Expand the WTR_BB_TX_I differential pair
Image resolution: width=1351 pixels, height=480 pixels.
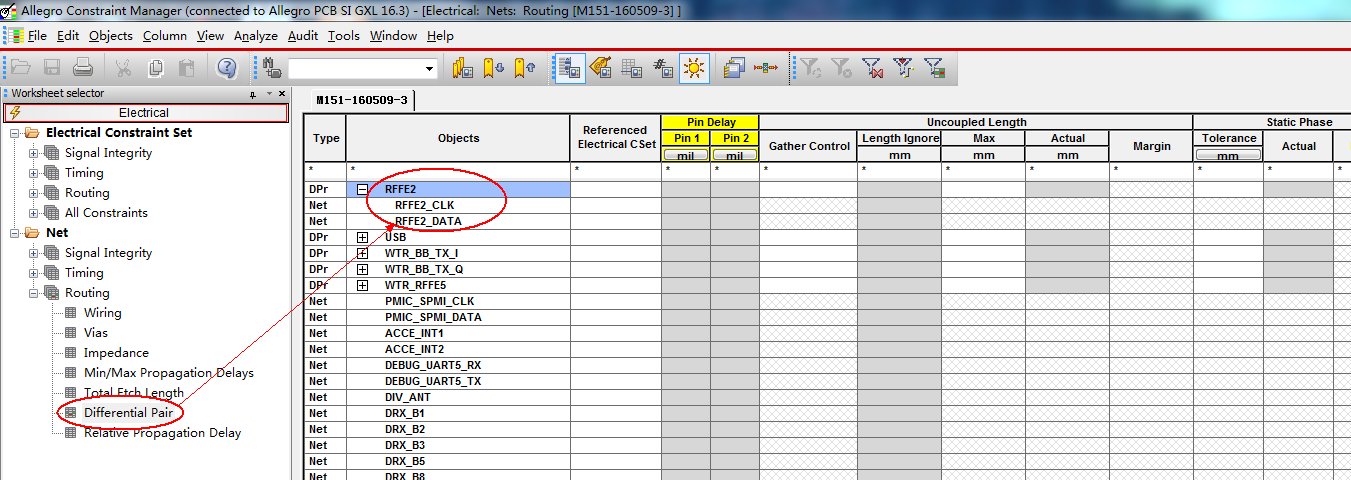tap(363, 253)
